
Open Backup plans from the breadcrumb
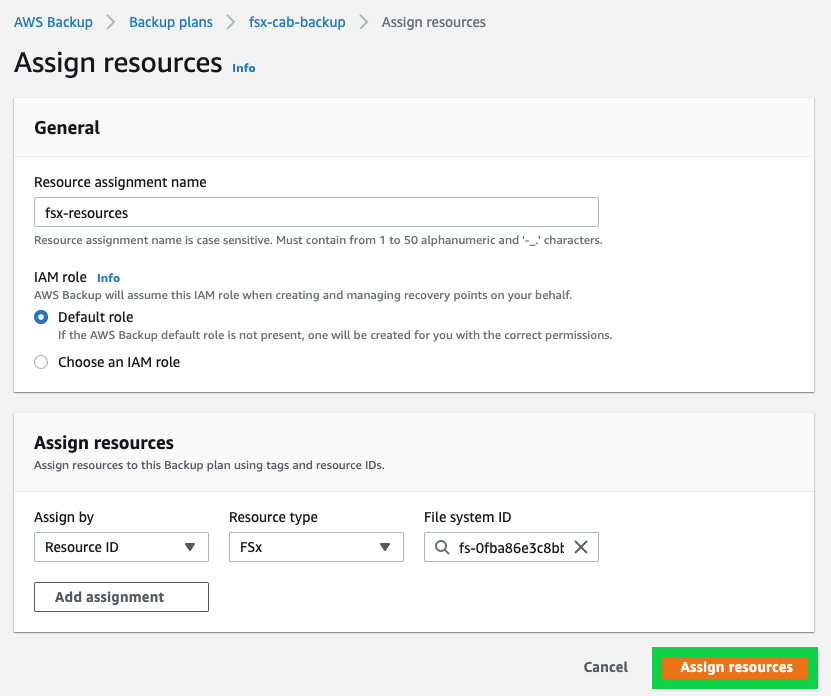click(x=170, y=21)
